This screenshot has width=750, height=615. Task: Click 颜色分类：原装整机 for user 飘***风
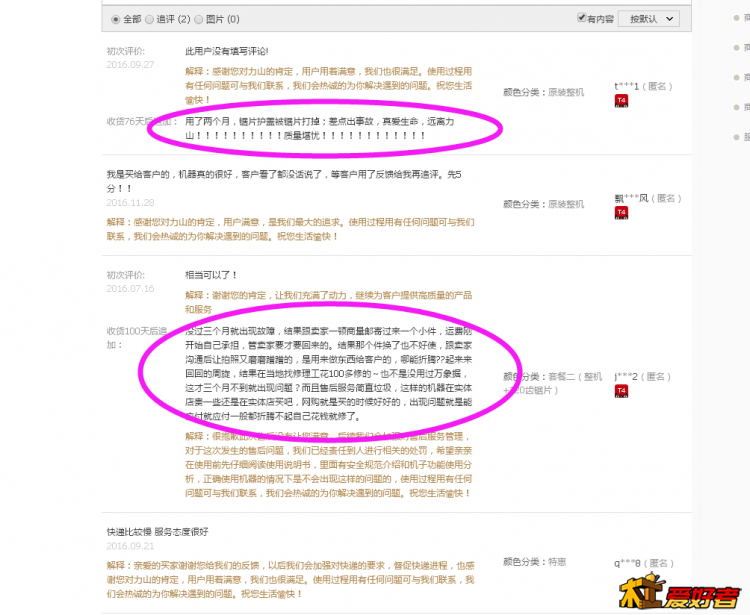tap(543, 204)
